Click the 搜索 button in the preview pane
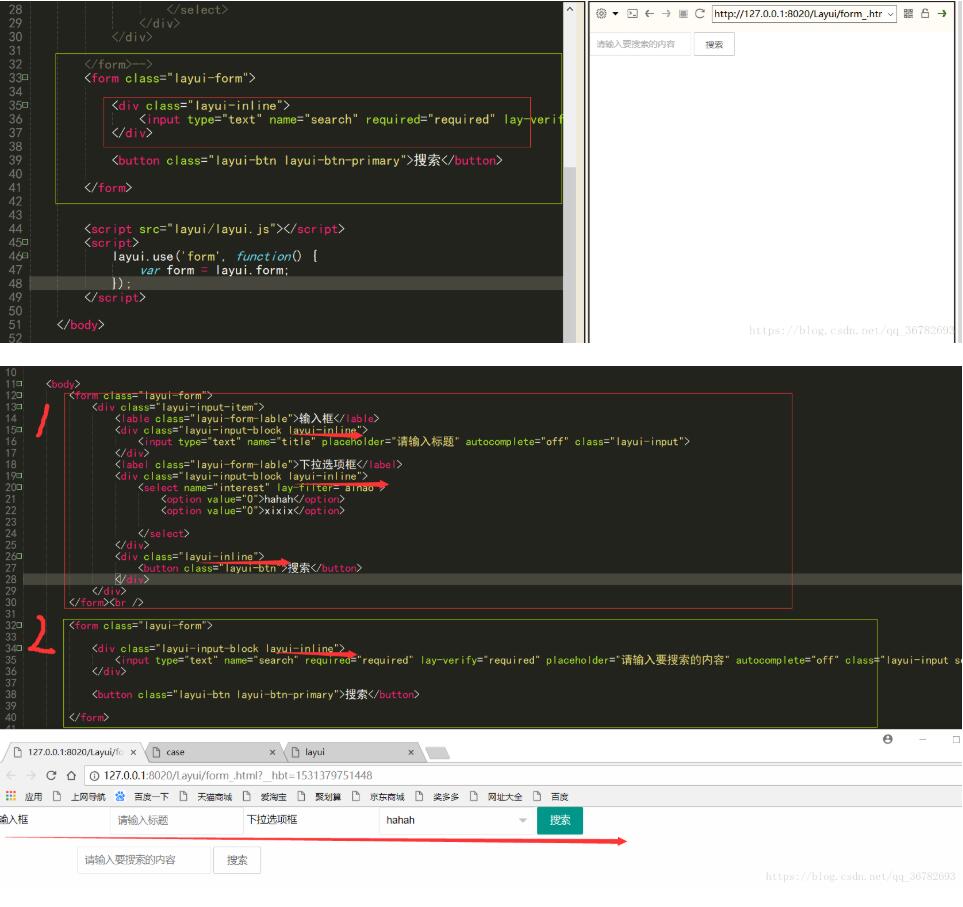 point(714,44)
